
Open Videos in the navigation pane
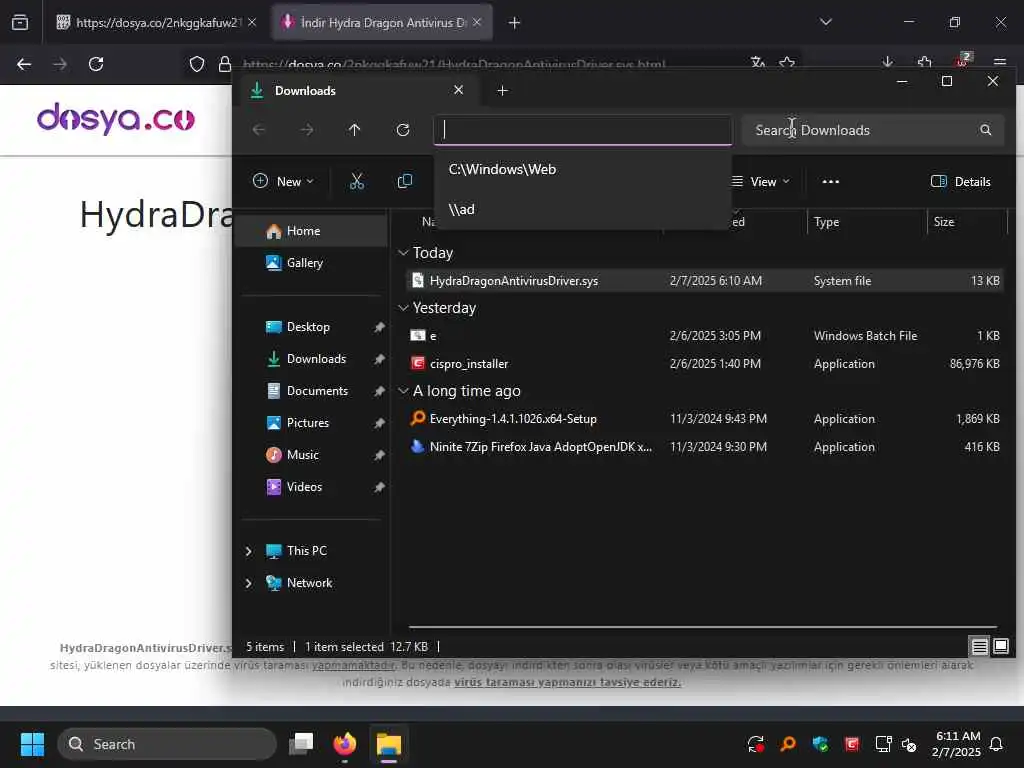[311, 487]
